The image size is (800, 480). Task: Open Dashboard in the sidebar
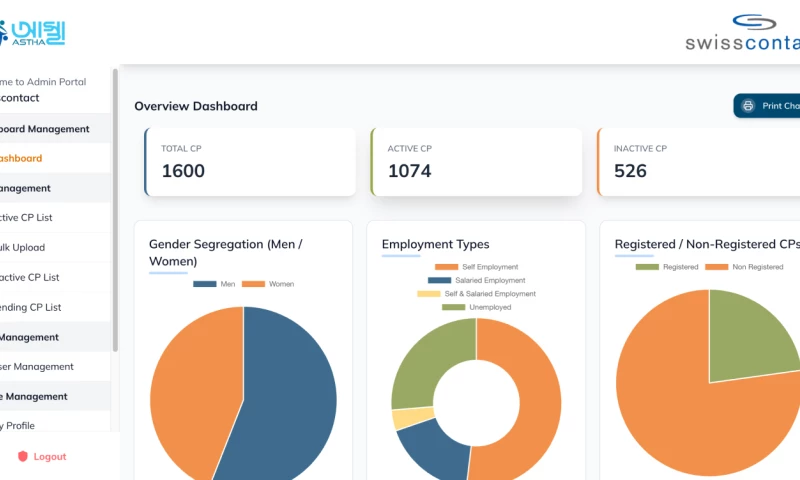(55, 158)
